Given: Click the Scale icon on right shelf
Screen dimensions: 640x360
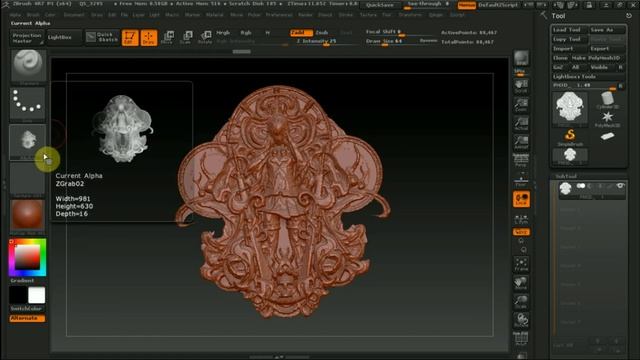Looking at the screenshot, I should click(x=521, y=302).
